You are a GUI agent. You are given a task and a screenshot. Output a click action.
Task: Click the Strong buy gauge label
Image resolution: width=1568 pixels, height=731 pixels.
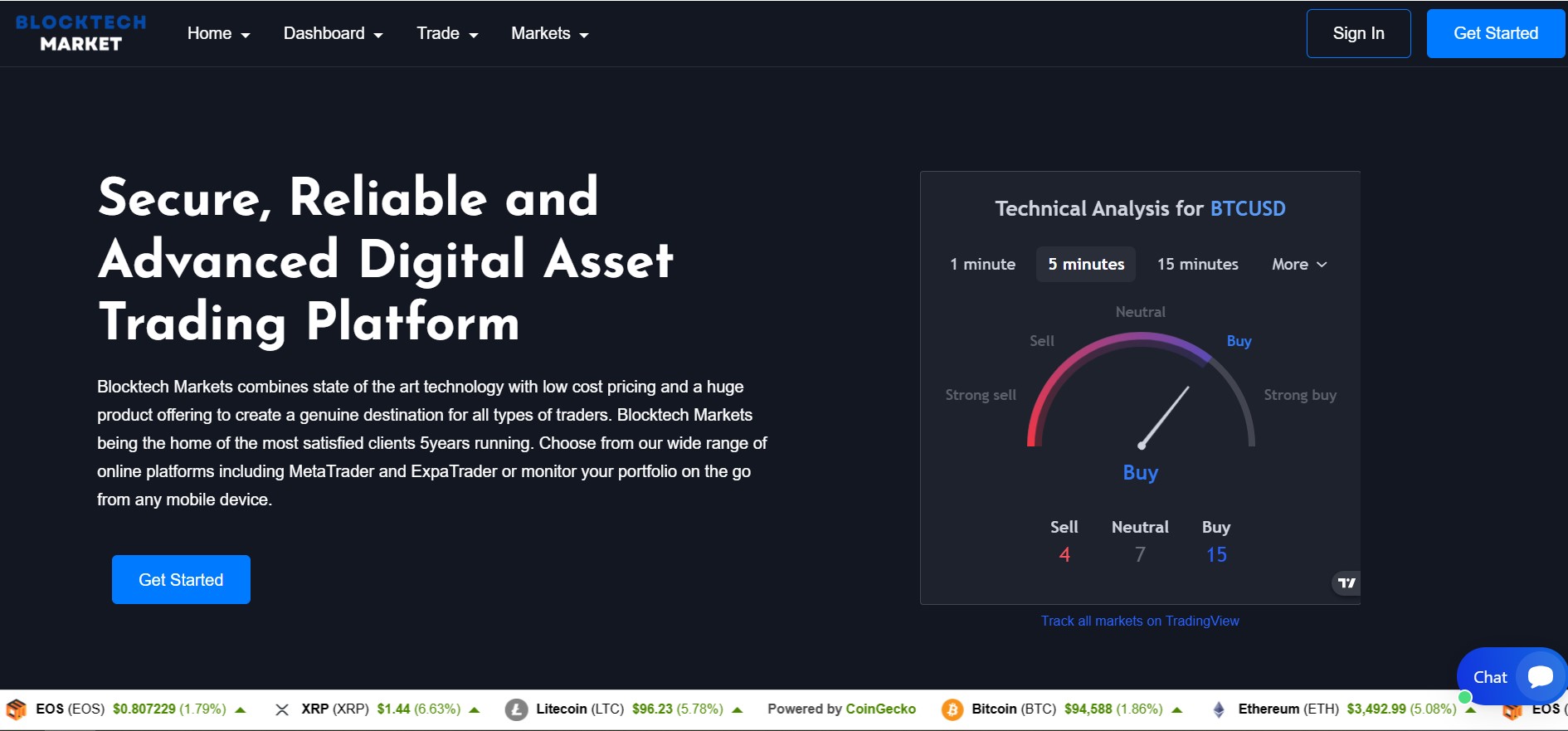(1300, 395)
